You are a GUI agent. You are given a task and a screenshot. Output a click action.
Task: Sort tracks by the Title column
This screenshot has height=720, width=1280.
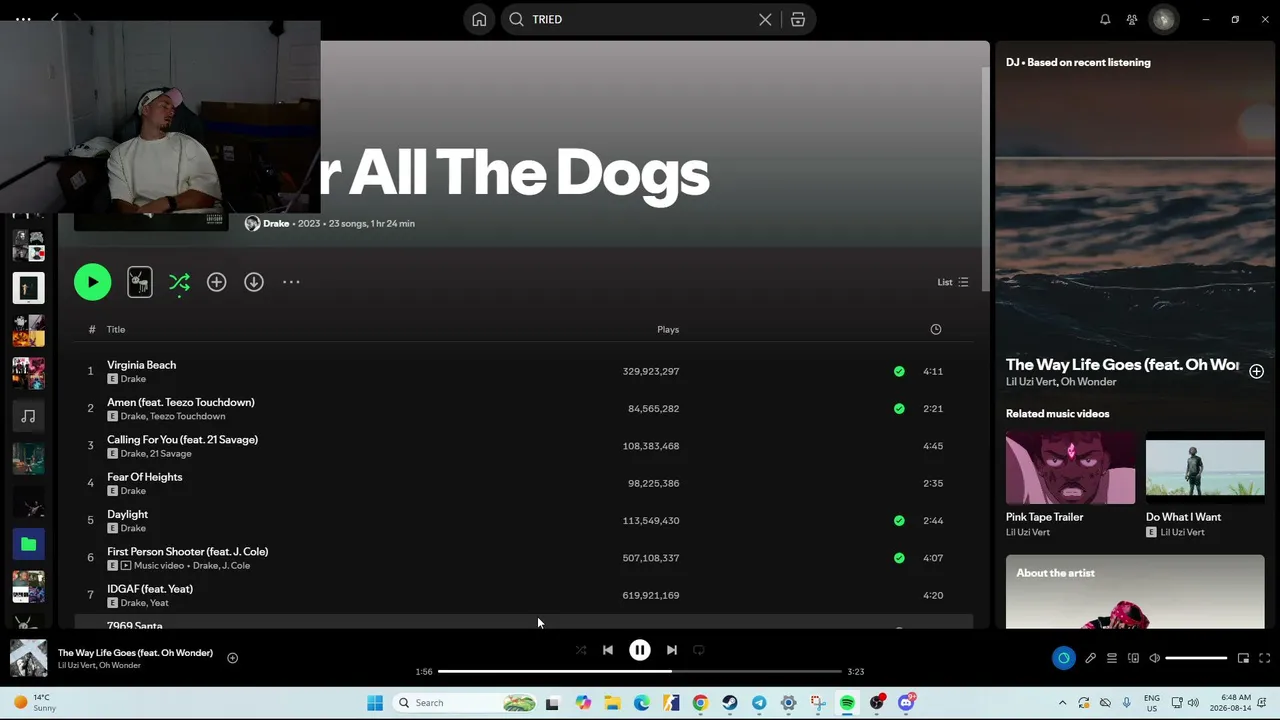pos(116,329)
